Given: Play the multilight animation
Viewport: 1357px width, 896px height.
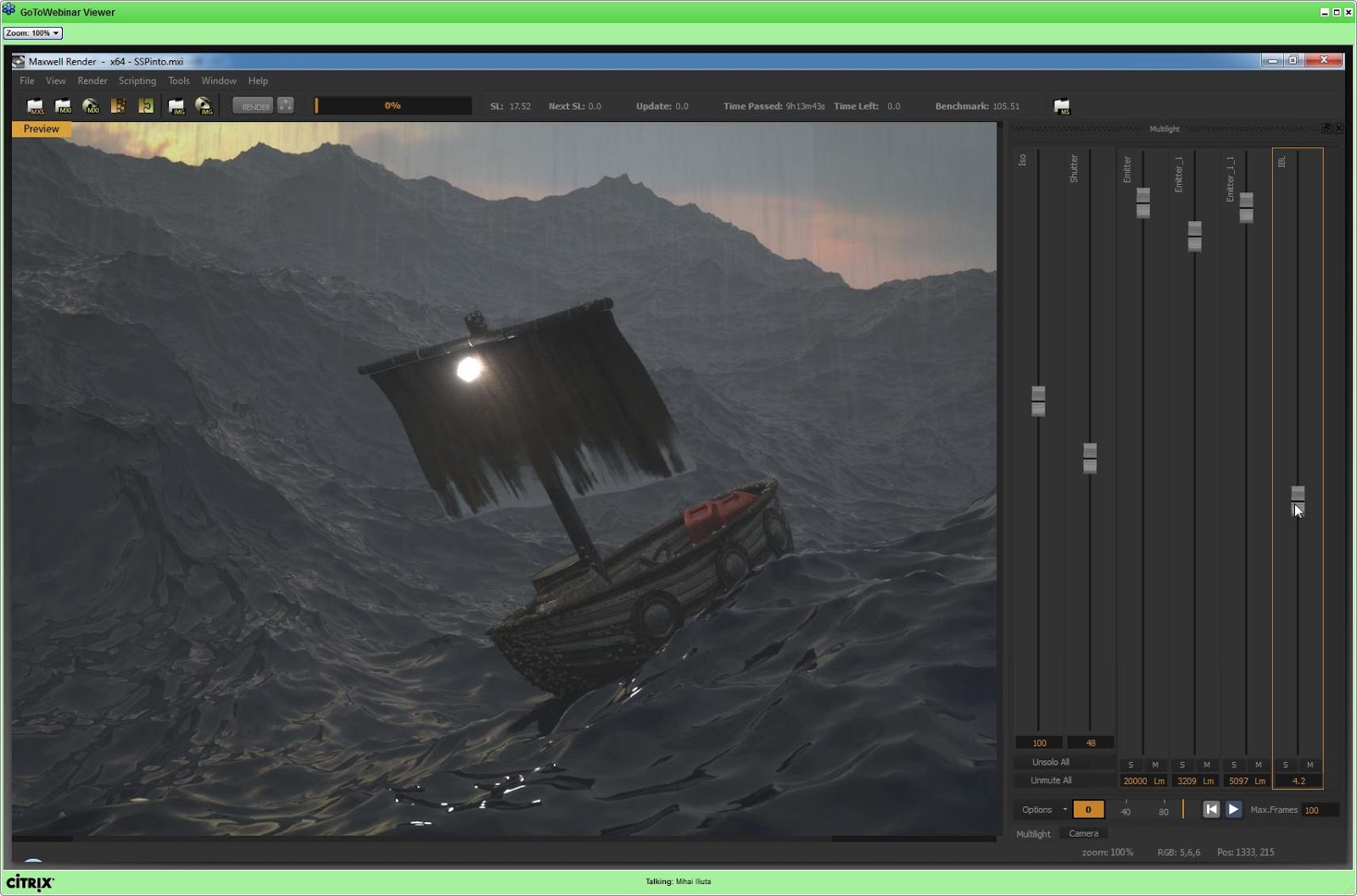Looking at the screenshot, I should tap(1233, 810).
